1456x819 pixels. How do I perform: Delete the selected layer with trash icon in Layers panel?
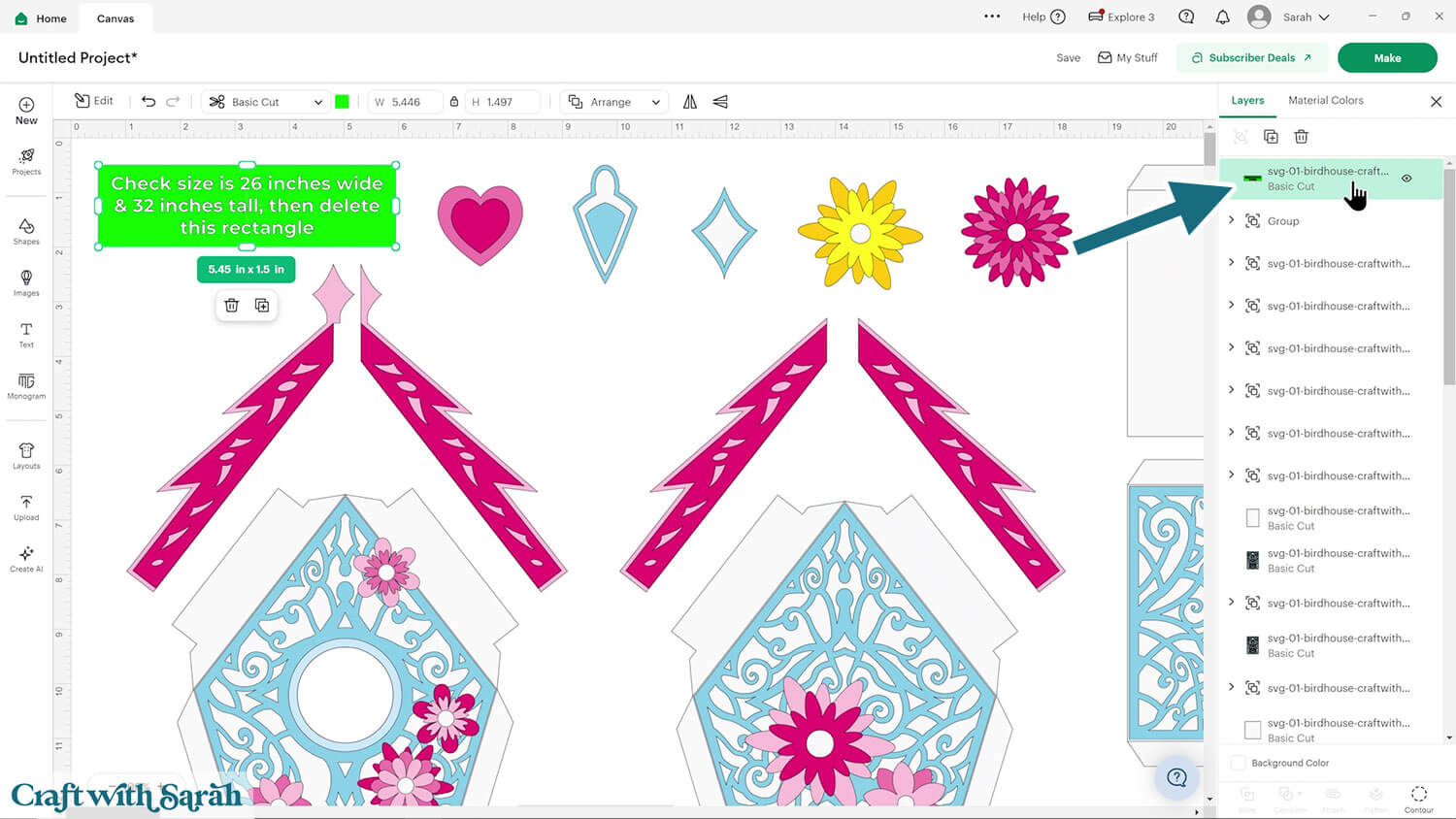[x=1302, y=137]
